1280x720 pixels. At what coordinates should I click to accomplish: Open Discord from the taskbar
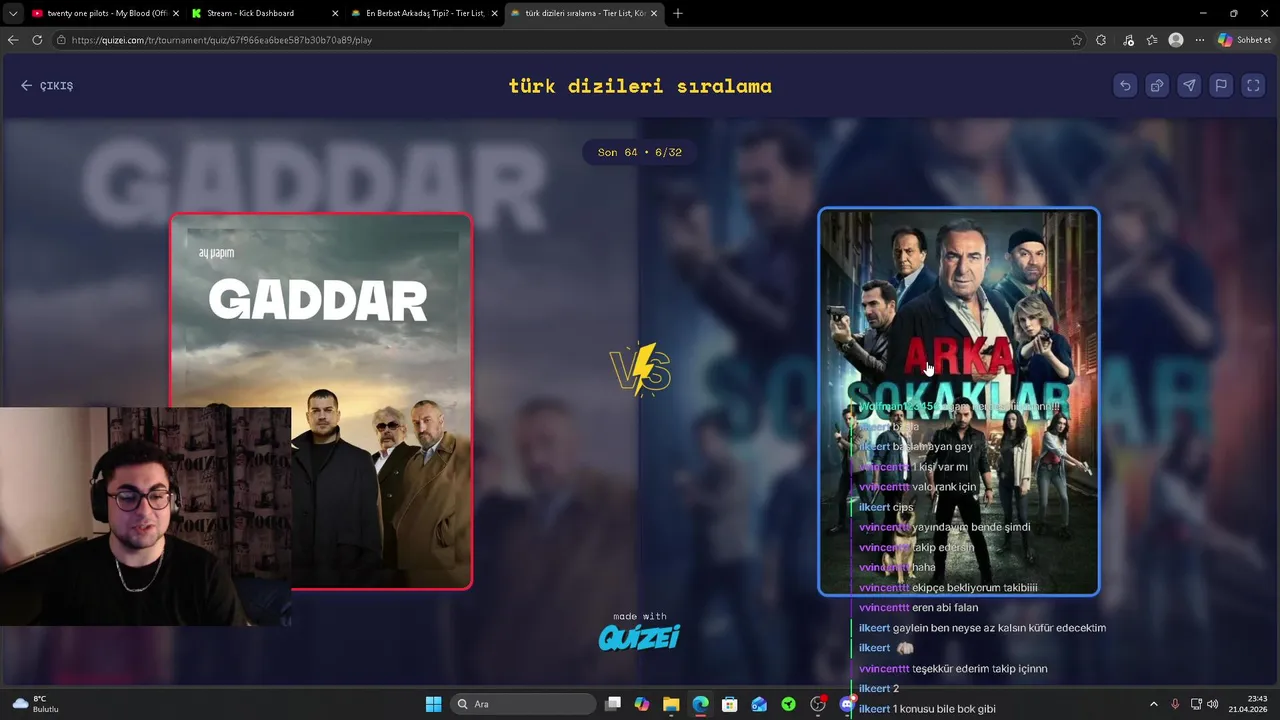(848, 704)
